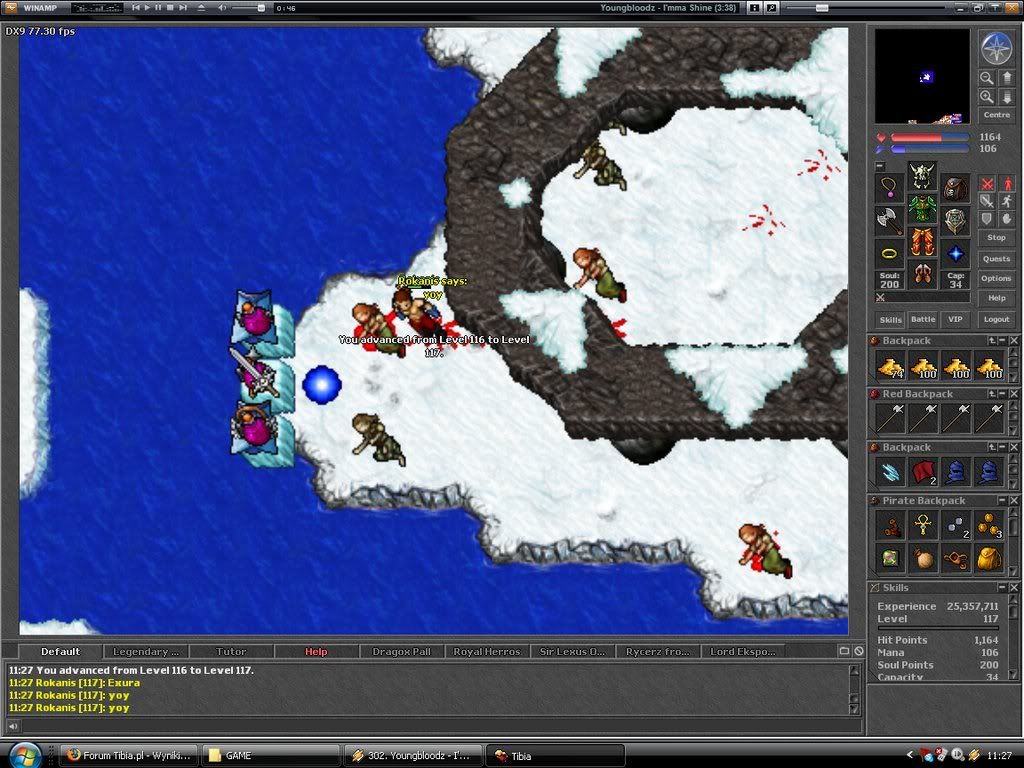This screenshot has height=768, width=1024.
Task: Open the Quests log
Action: pos(997,259)
